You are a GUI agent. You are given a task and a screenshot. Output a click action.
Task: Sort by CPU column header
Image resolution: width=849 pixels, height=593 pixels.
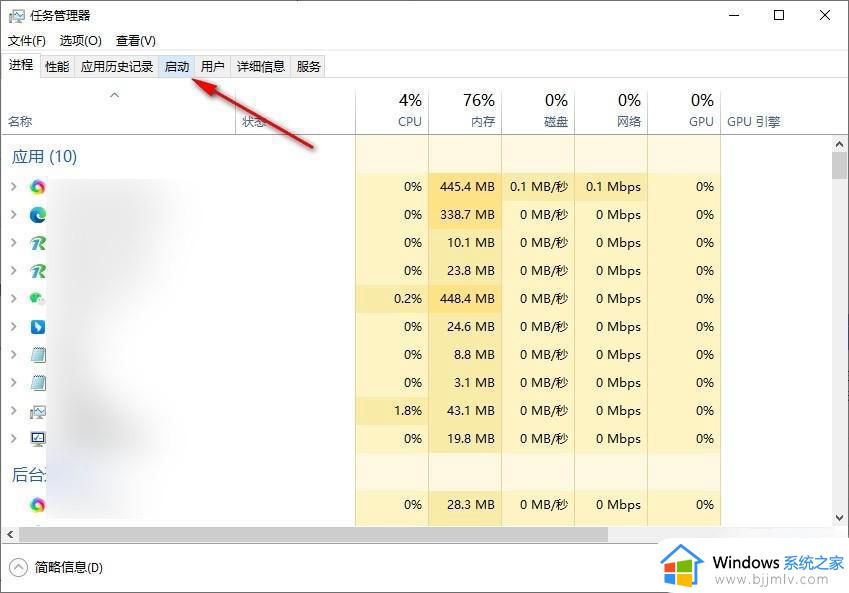(x=392, y=112)
